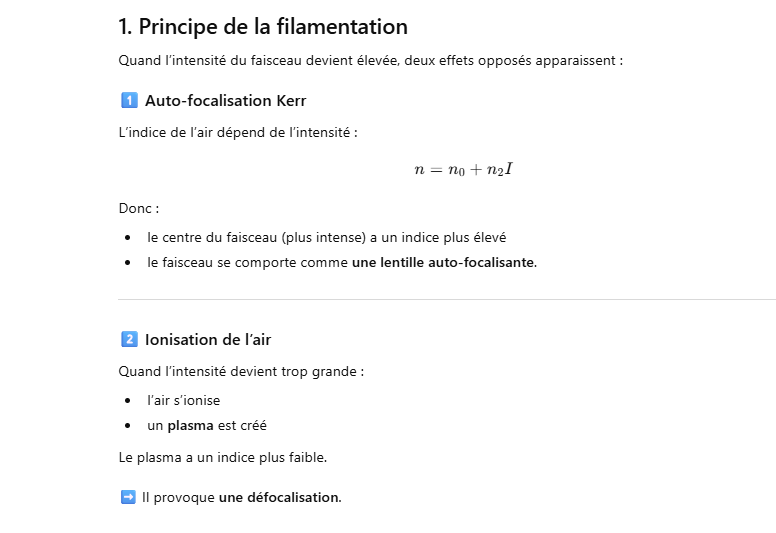Click the bullet dot before "un plasma est créé"
The height and width of the screenshot is (533, 776).
(x=128, y=426)
